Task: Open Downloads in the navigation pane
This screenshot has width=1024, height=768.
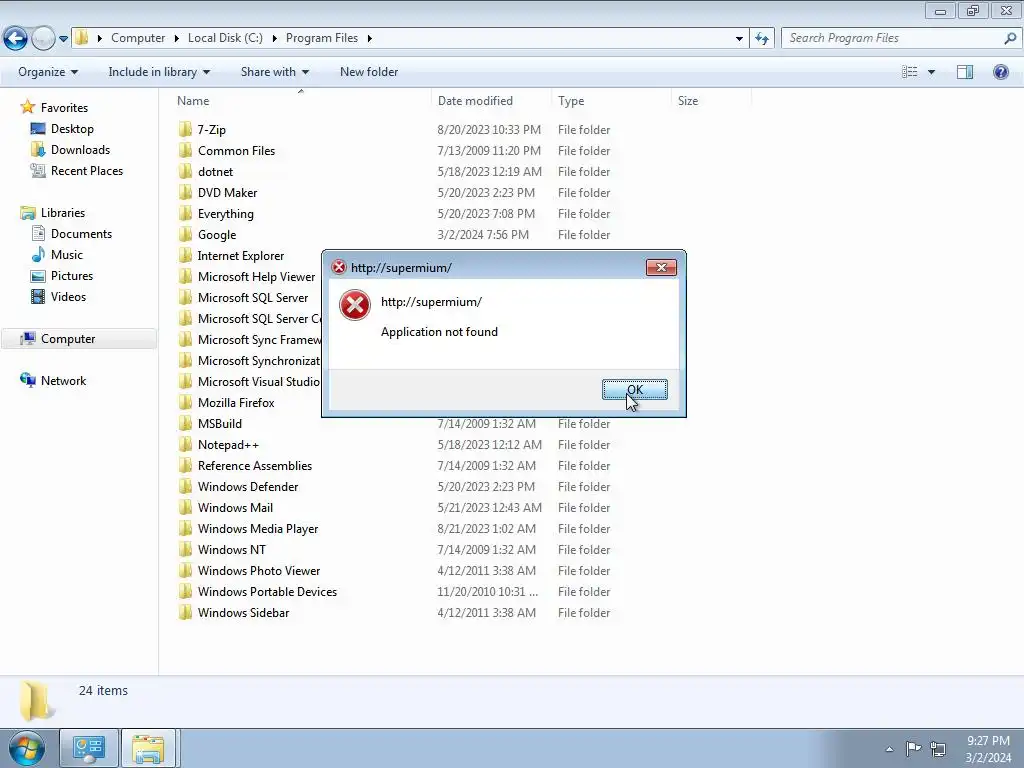Action: 80,150
